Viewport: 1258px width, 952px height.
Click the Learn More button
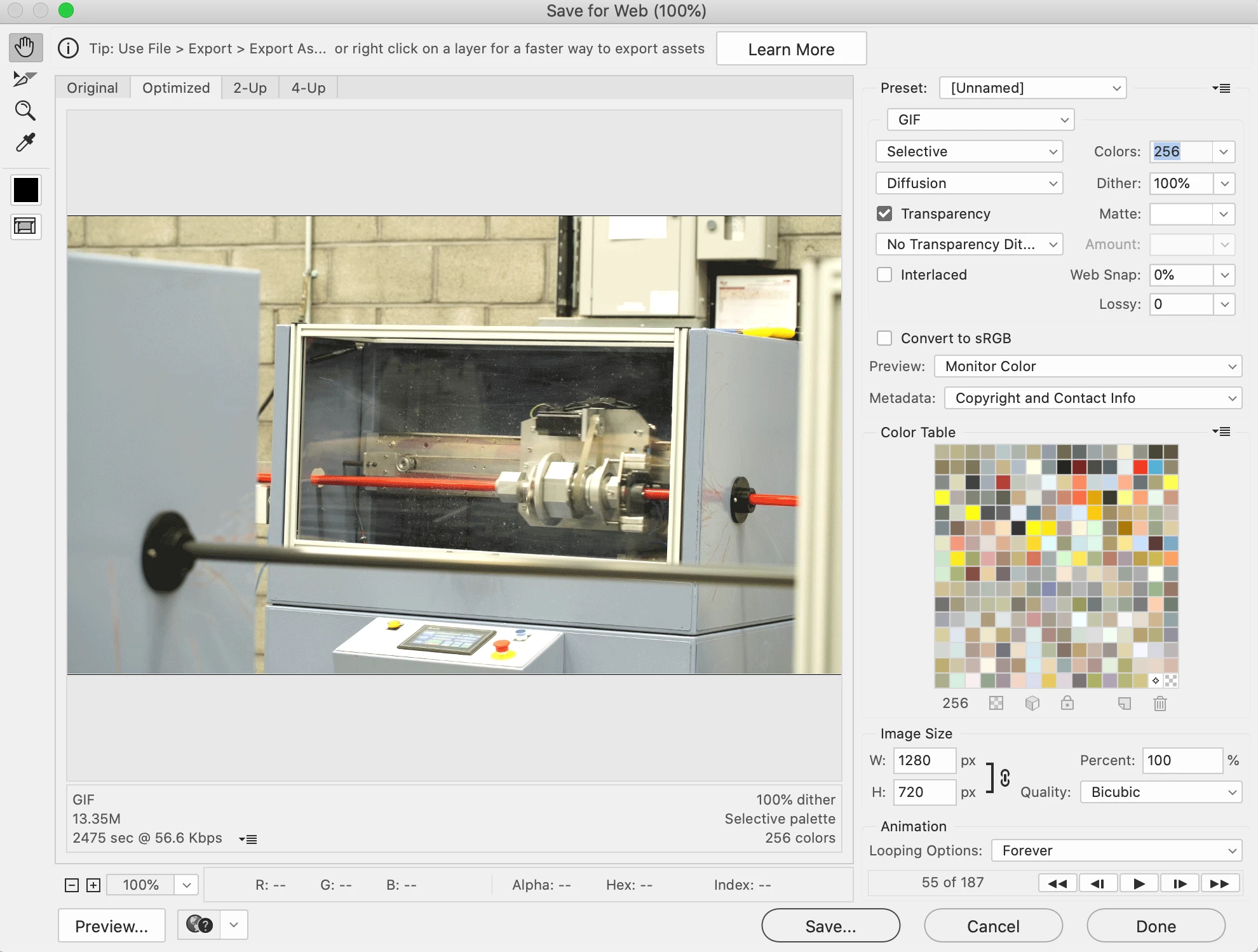coord(791,49)
